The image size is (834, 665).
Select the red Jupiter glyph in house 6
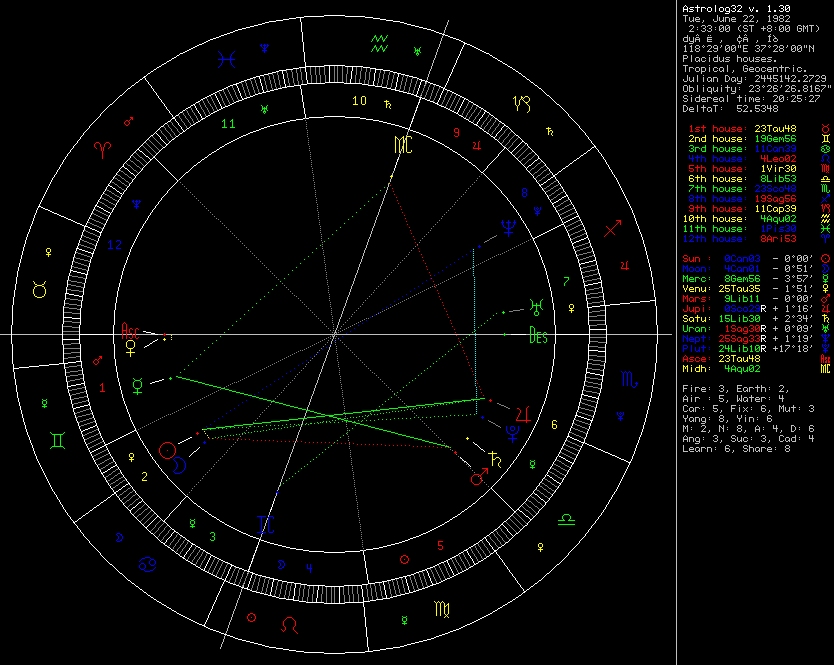(524, 412)
